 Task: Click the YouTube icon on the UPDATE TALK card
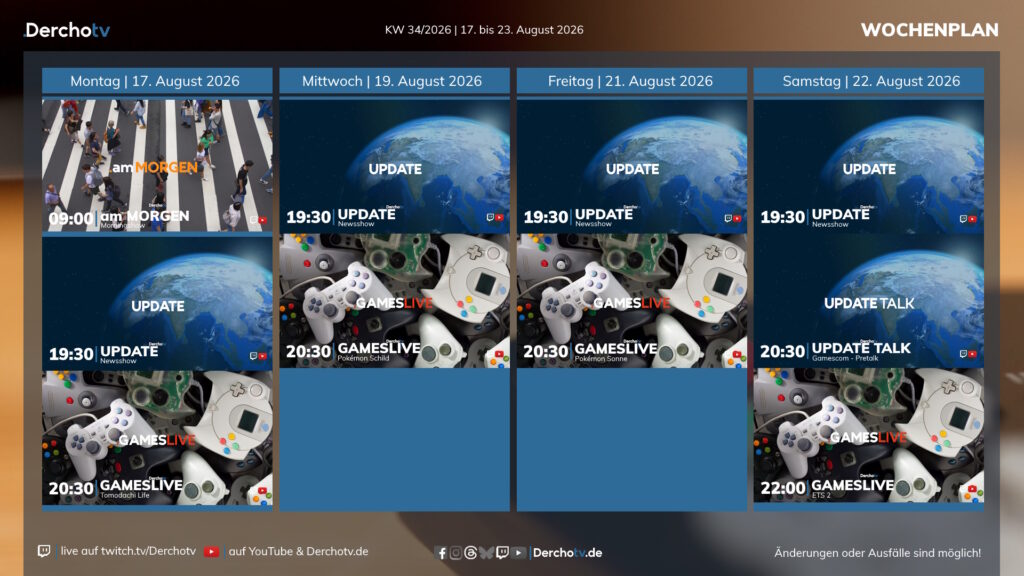point(972,353)
